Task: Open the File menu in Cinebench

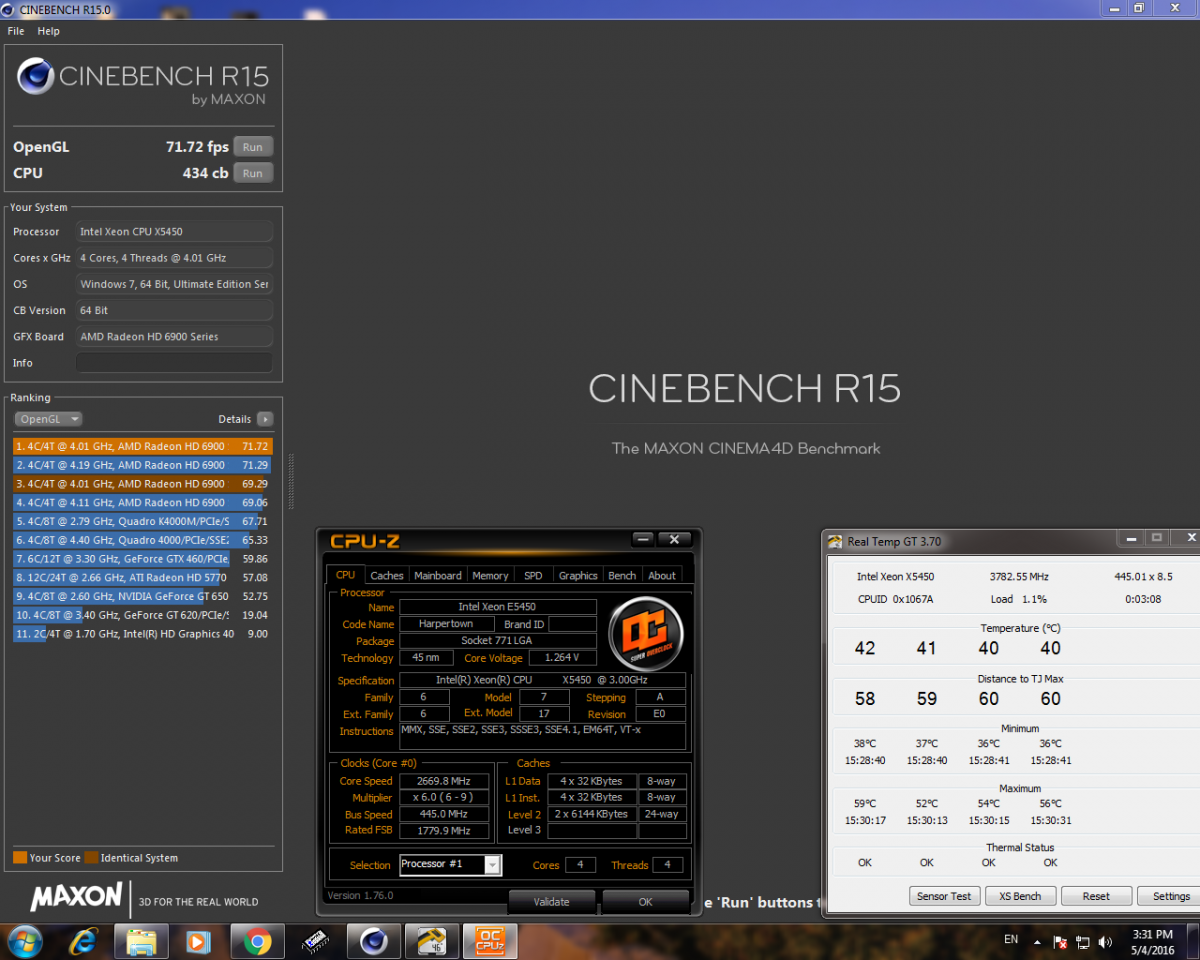Action: pyautogui.click(x=16, y=31)
